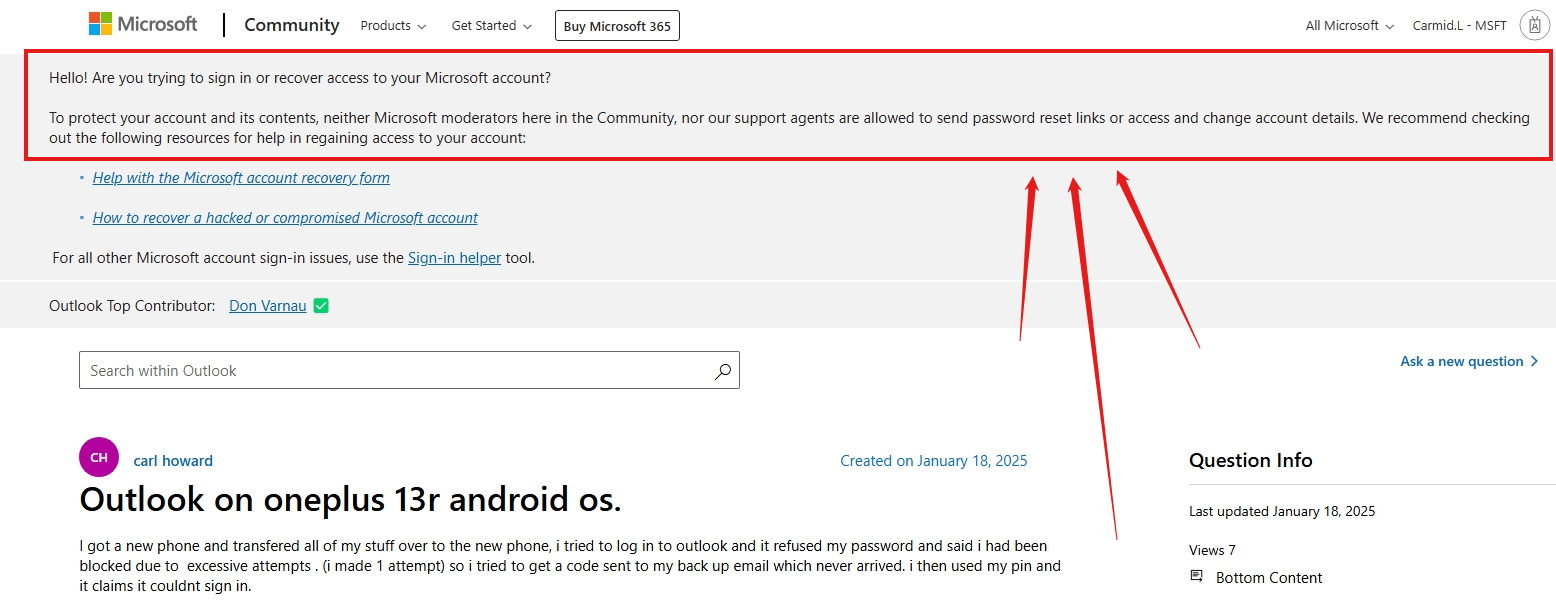This screenshot has width=1556, height=614.
Task: Click the Views 7 counter
Action: point(1212,550)
